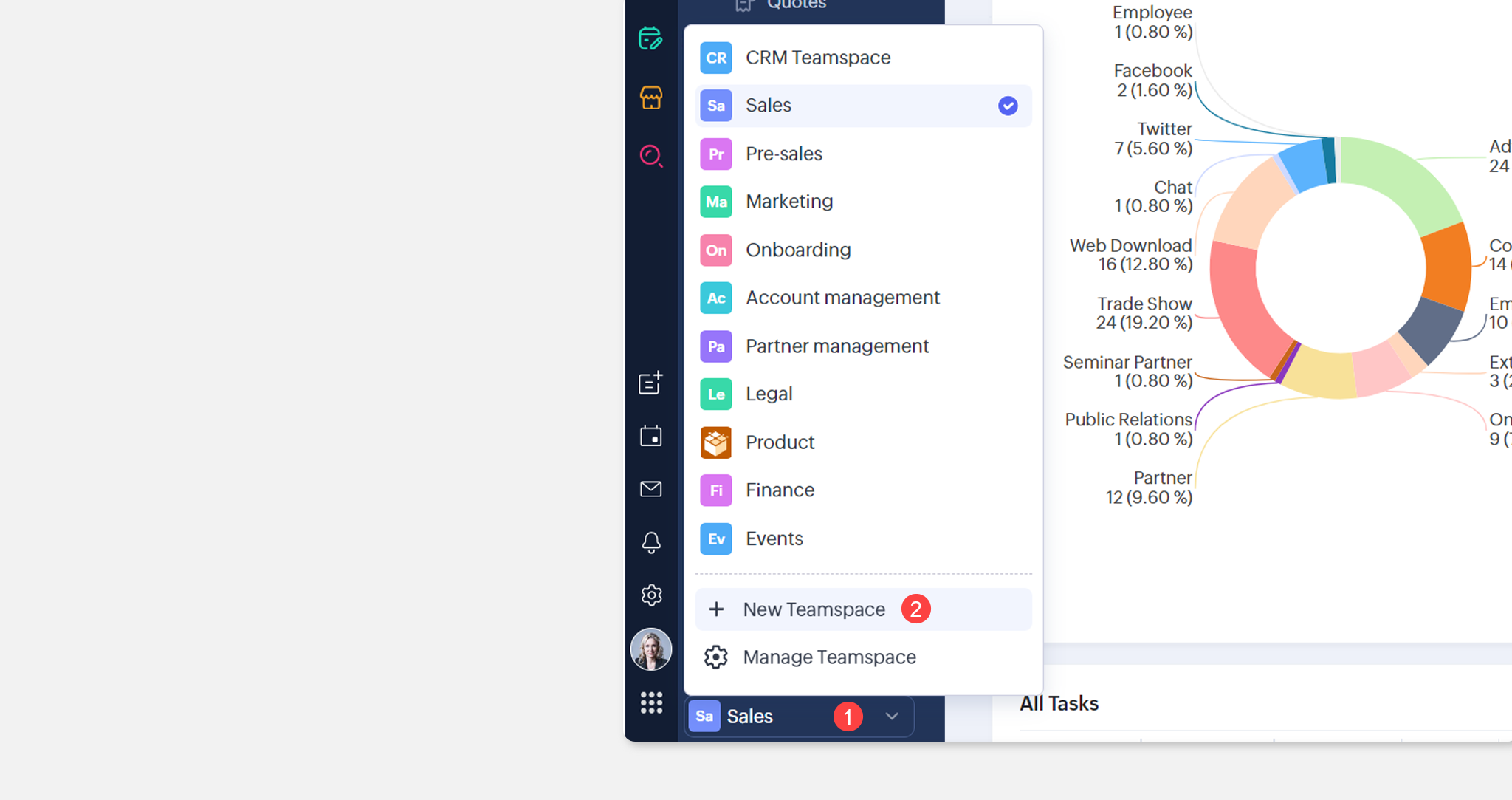
Task: Open the mail envelope icon
Action: [650, 489]
